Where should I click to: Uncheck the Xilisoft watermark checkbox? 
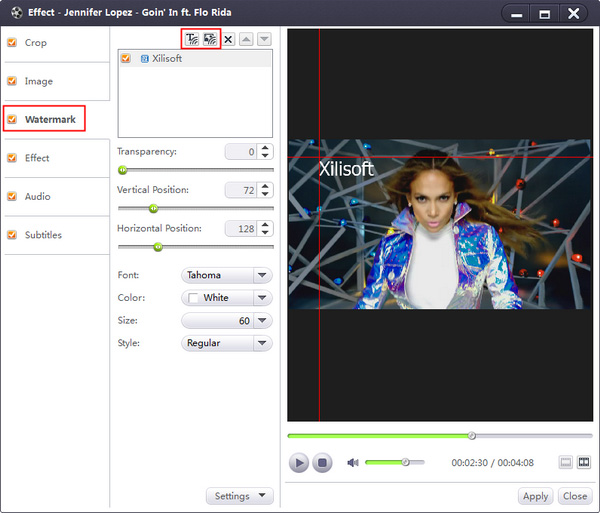click(126, 59)
